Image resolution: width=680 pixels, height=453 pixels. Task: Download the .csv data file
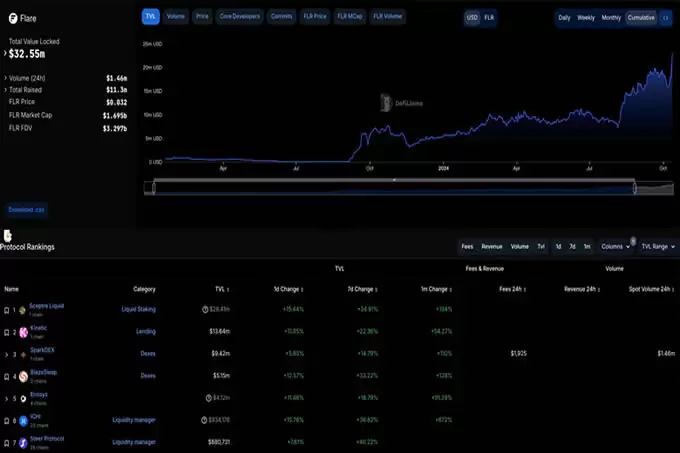[26, 210]
